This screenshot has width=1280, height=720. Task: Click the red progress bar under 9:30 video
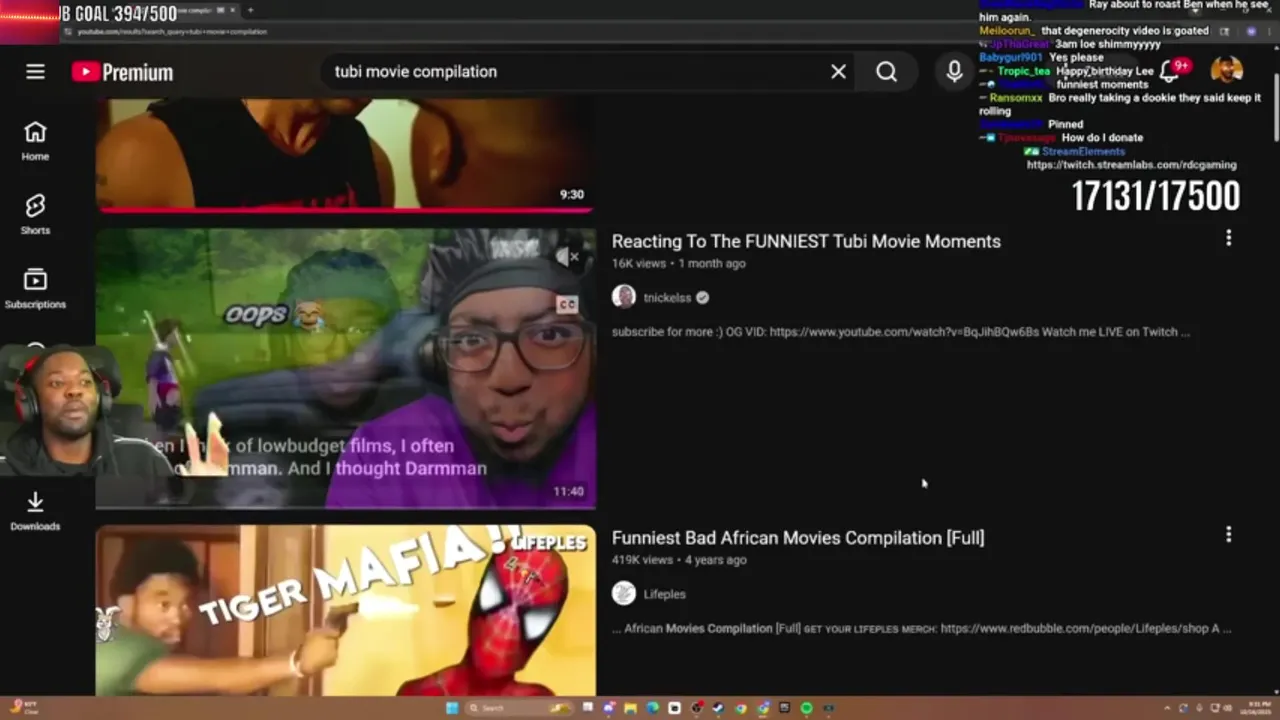pyautogui.click(x=345, y=210)
